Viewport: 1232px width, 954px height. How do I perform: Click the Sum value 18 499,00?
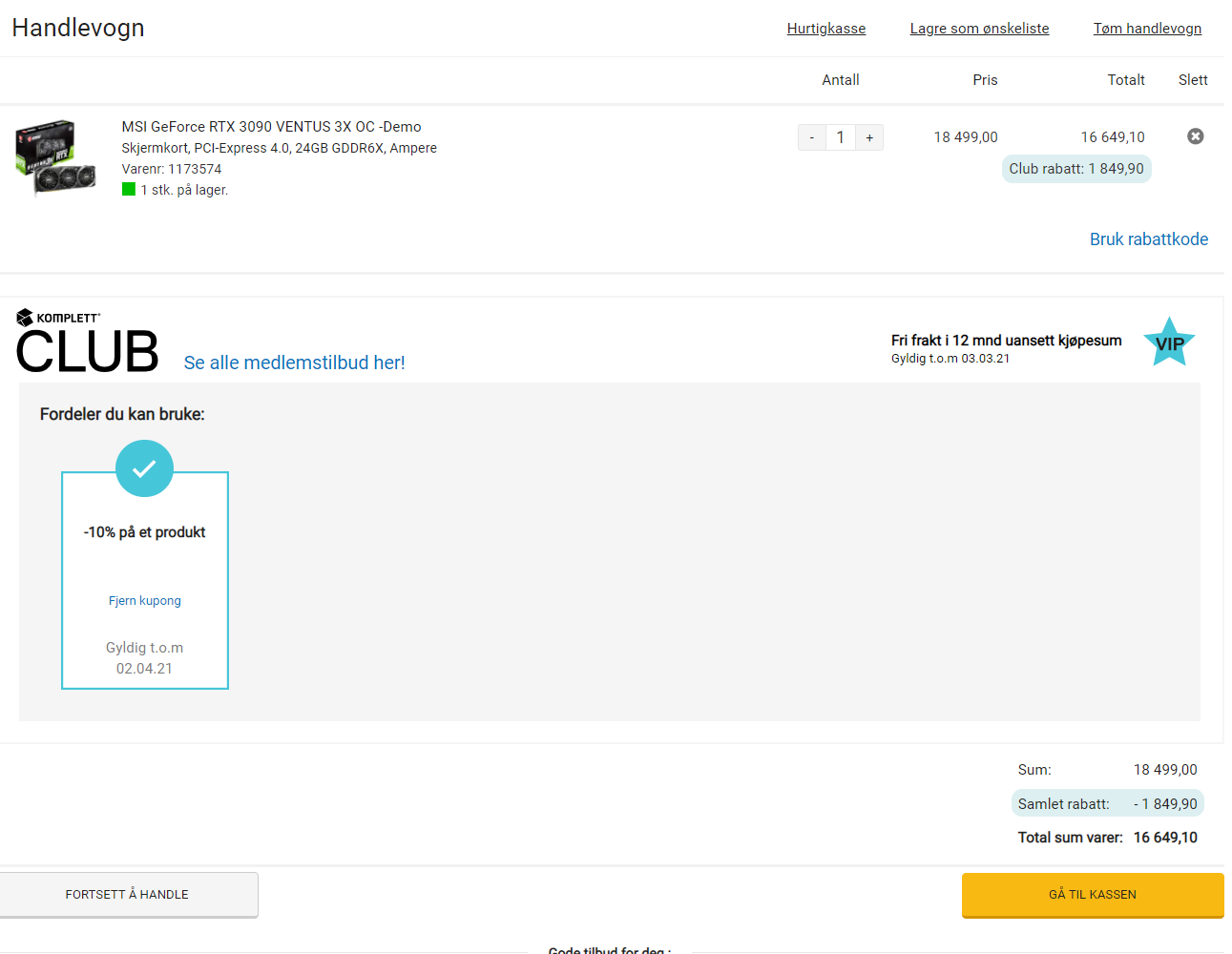pyautogui.click(x=1165, y=770)
